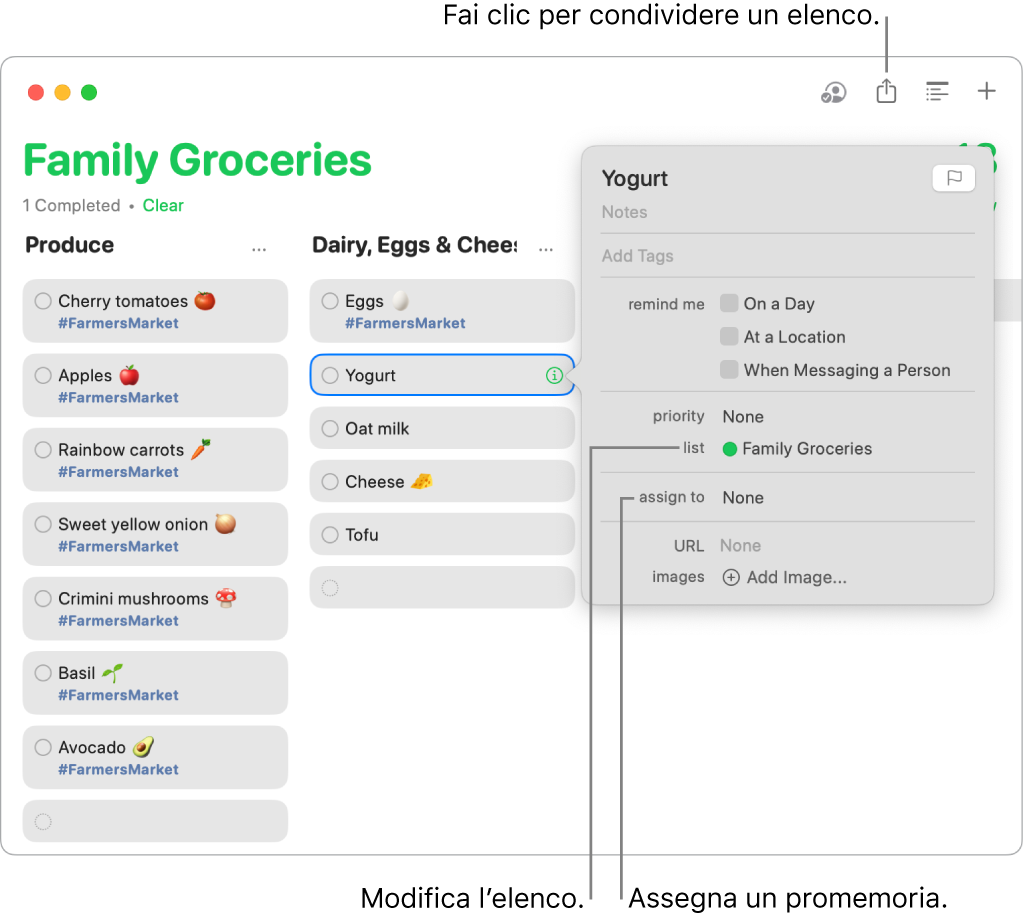Screen dimensions: 1027x920
Task: Open the info button next to Yogurt
Action: (554, 375)
